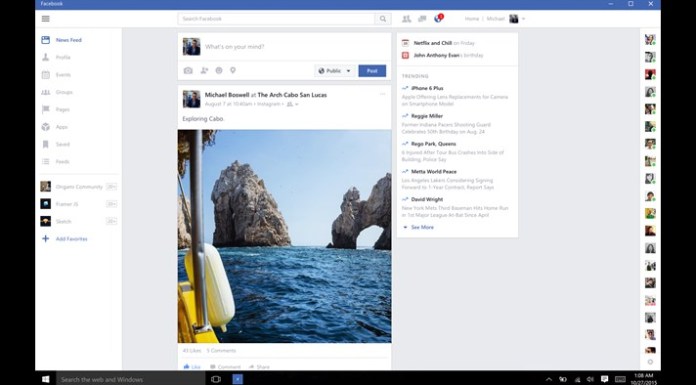
Task: Open the Public audience dropdown
Action: point(335,71)
